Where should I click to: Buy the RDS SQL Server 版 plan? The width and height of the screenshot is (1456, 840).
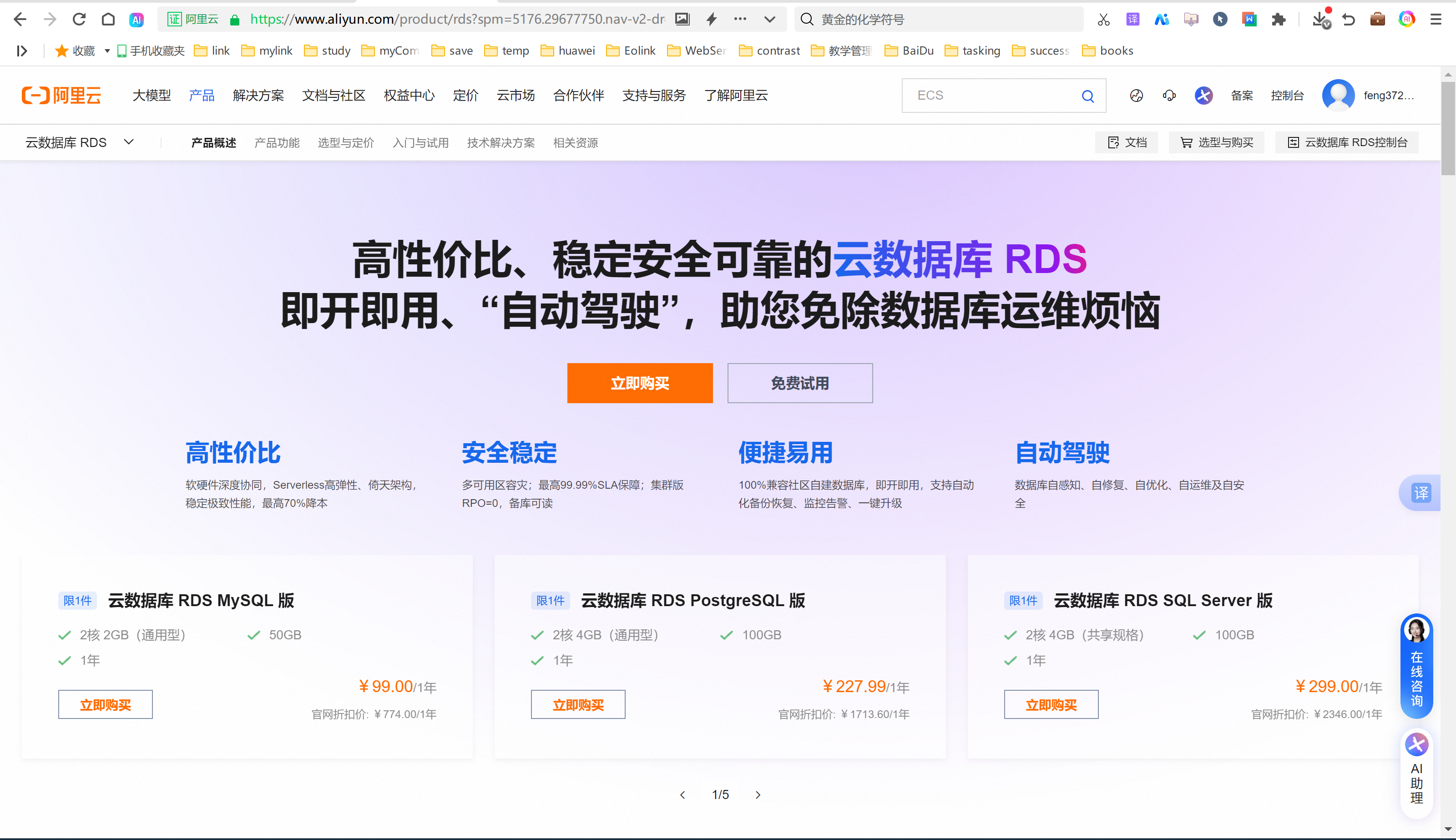click(1051, 704)
